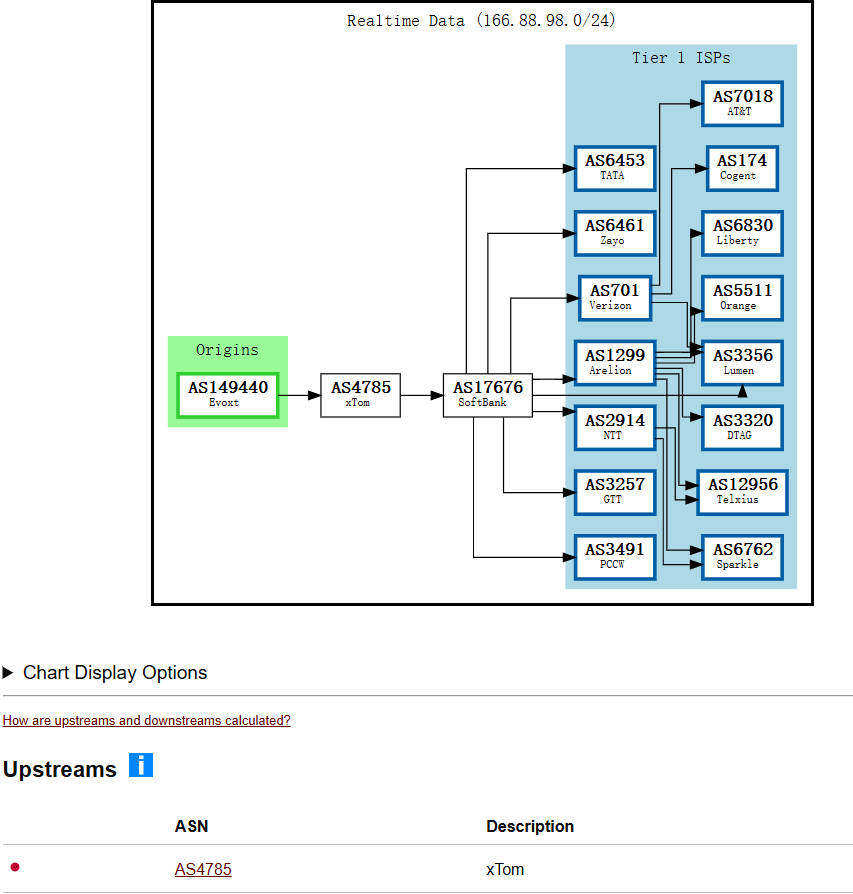Open 'How are upstreams and downstreams calculated?' link
Image resolution: width=853 pixels, height=894 pixels.
pyautogui.click(x=147, y=720)
